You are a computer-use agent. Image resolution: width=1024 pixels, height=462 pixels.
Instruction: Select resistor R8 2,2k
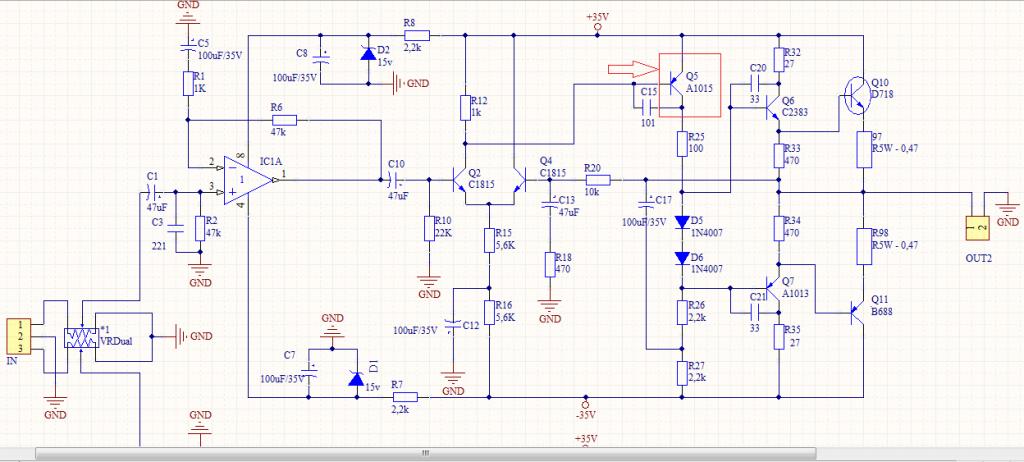417,36
